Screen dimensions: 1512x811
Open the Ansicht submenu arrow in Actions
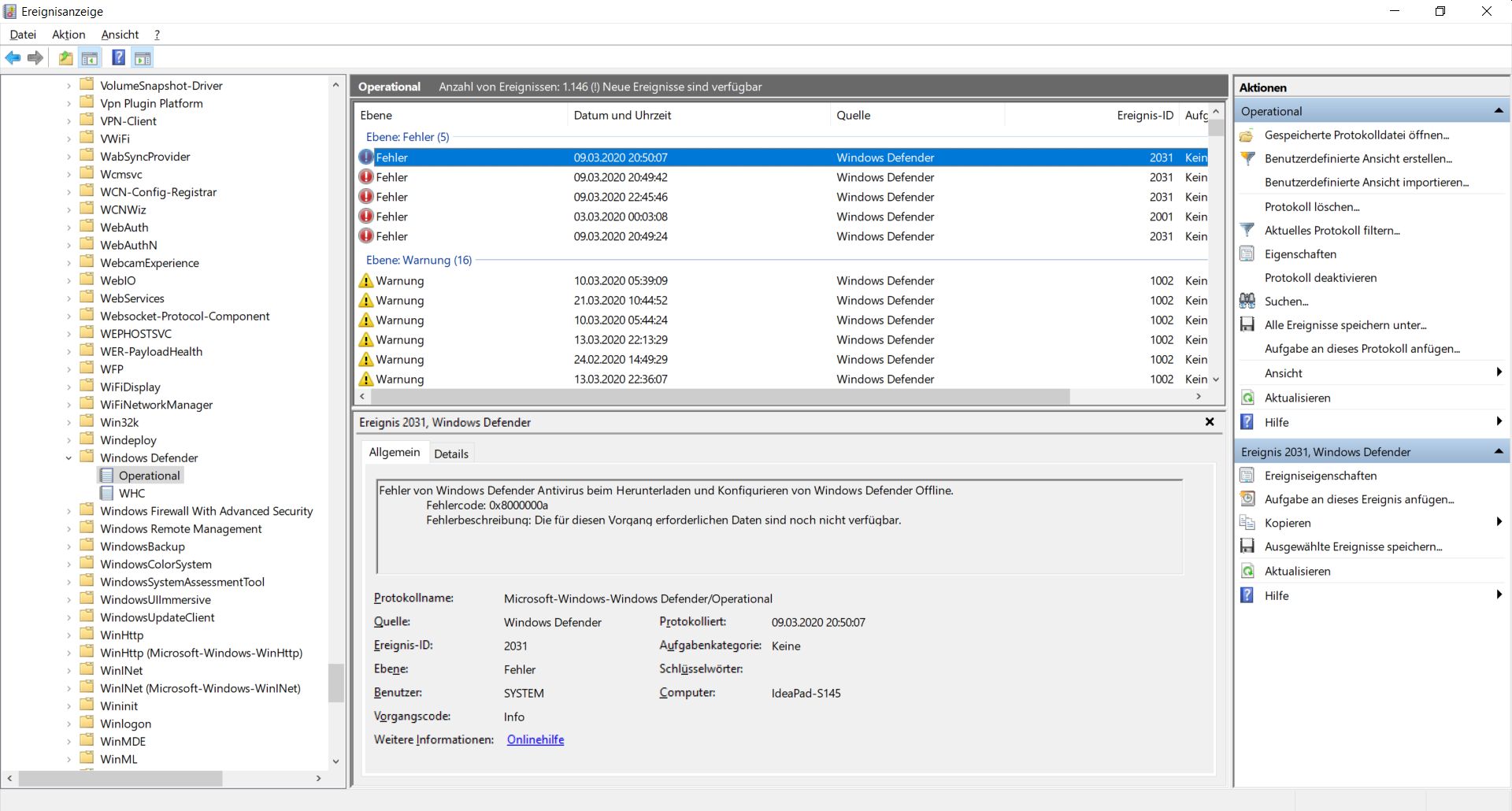[x=1499, y=373]
